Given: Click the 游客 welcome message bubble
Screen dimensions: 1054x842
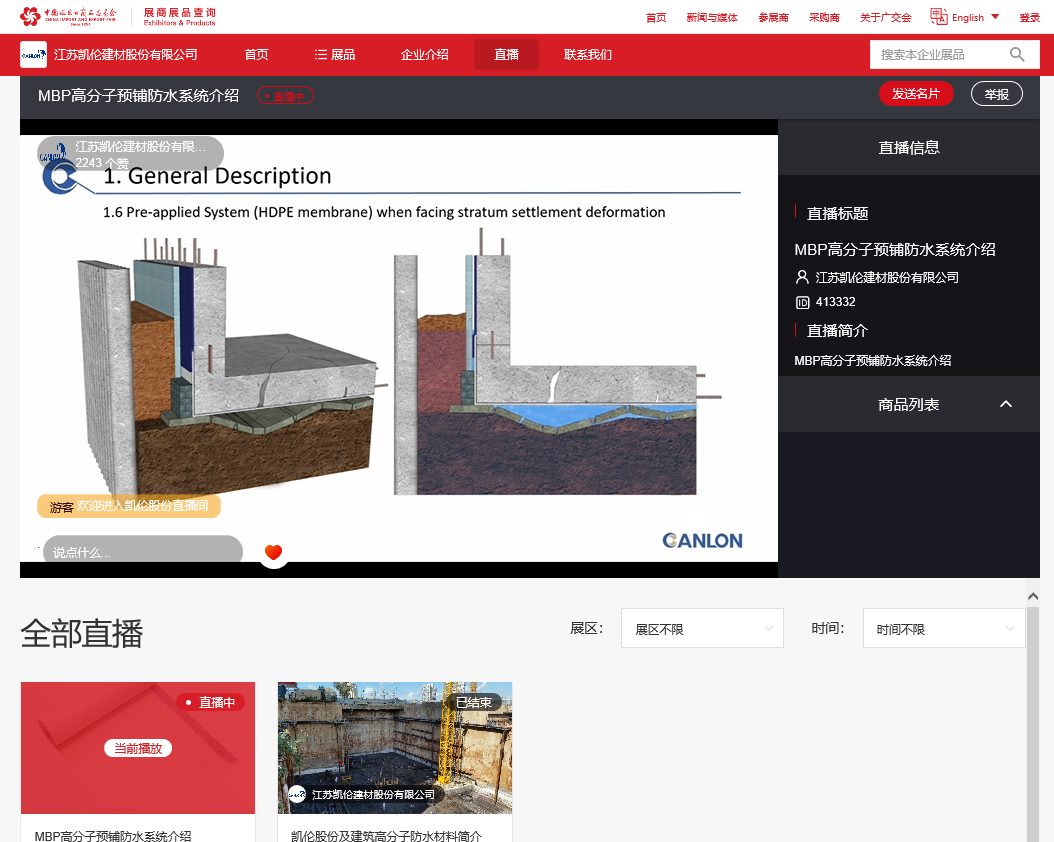Looking at the screenshot, I should (x=128, y=506).
